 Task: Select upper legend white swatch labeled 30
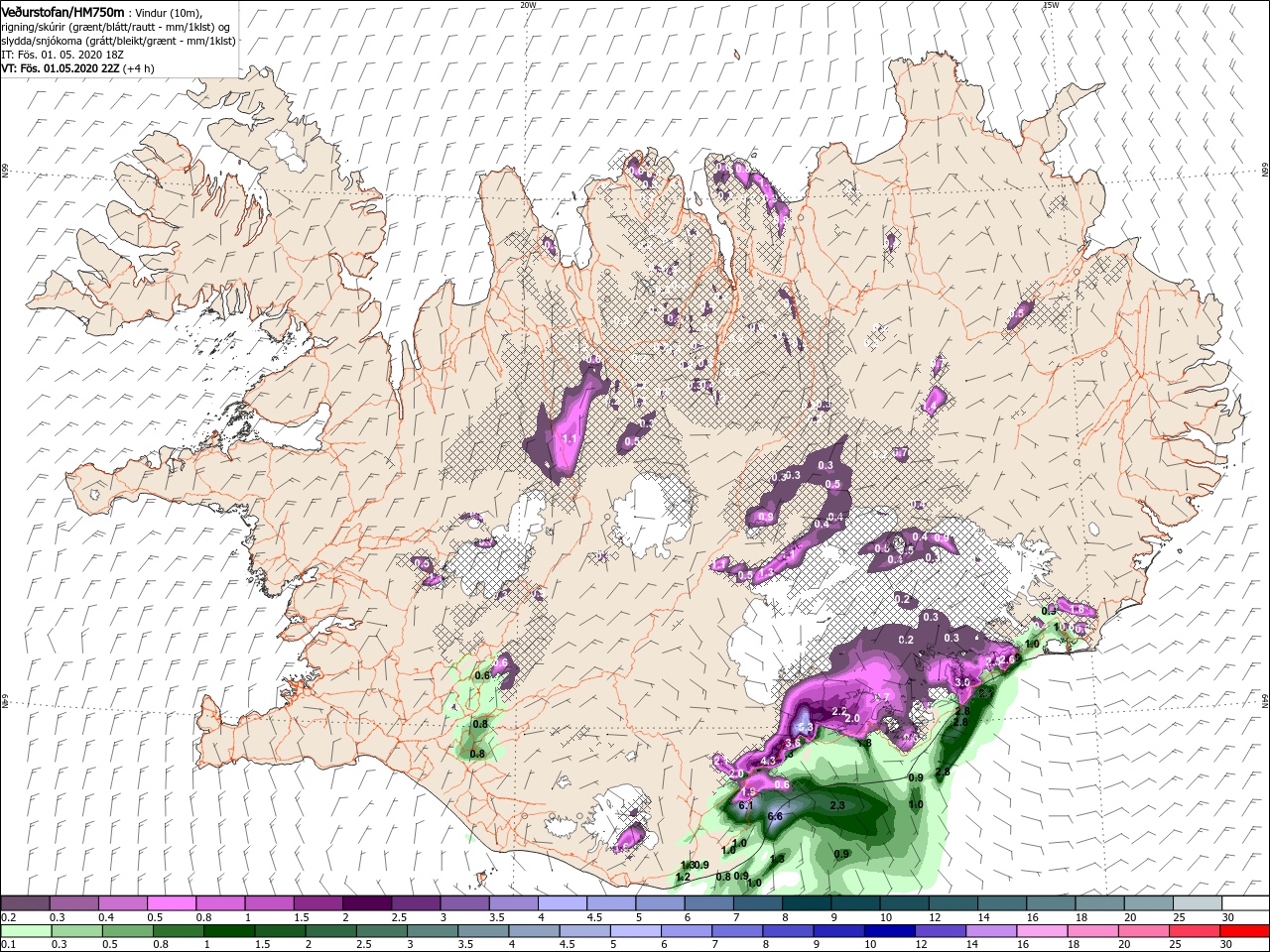(x=1245, y=903)
